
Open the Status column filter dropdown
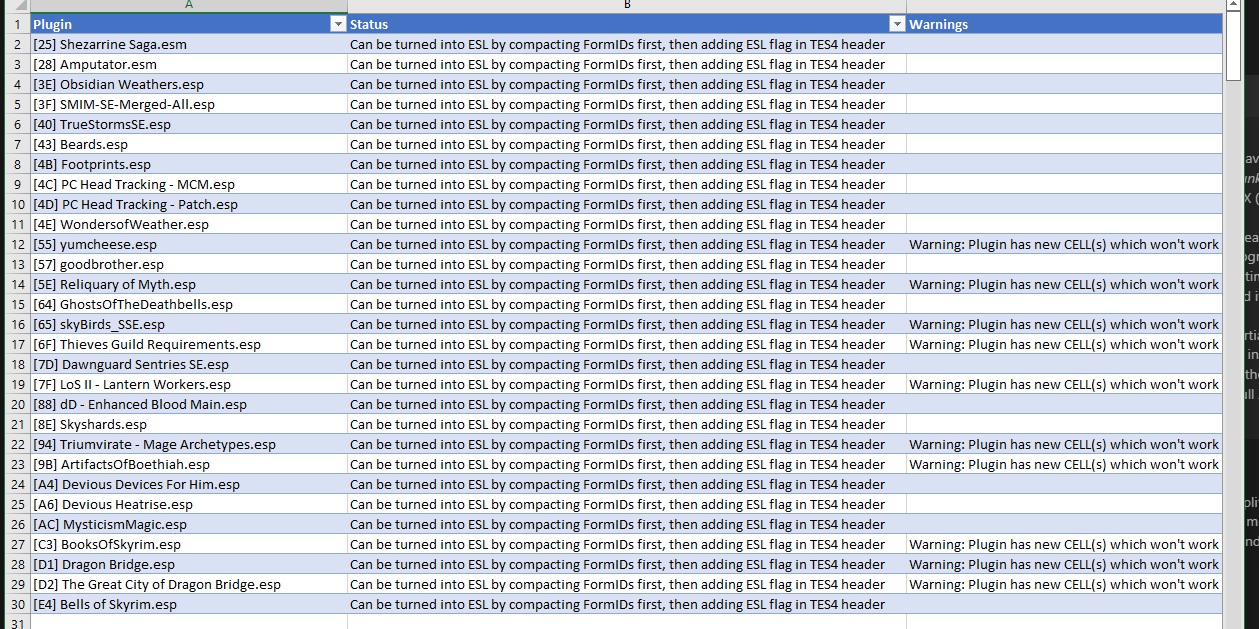pyautogui.click(x=897, y=24)
